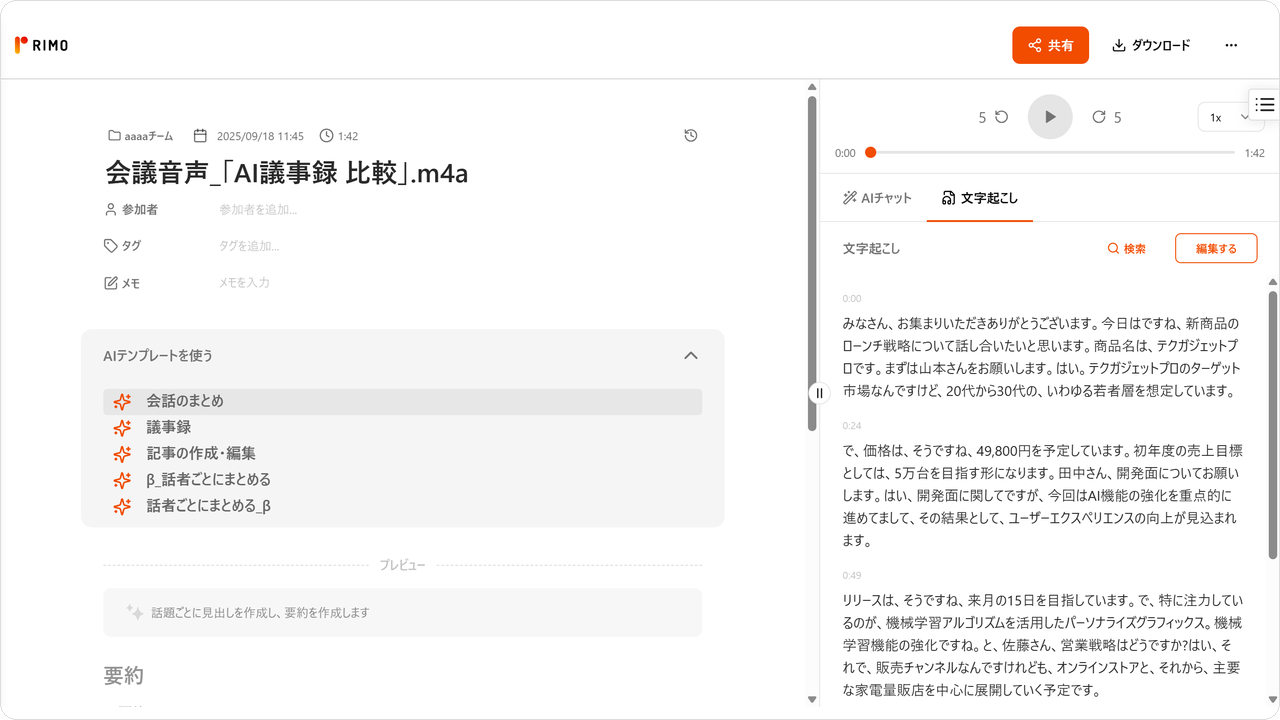Jump to the 0:24 transcript timestamp

[x=851, y=425]
